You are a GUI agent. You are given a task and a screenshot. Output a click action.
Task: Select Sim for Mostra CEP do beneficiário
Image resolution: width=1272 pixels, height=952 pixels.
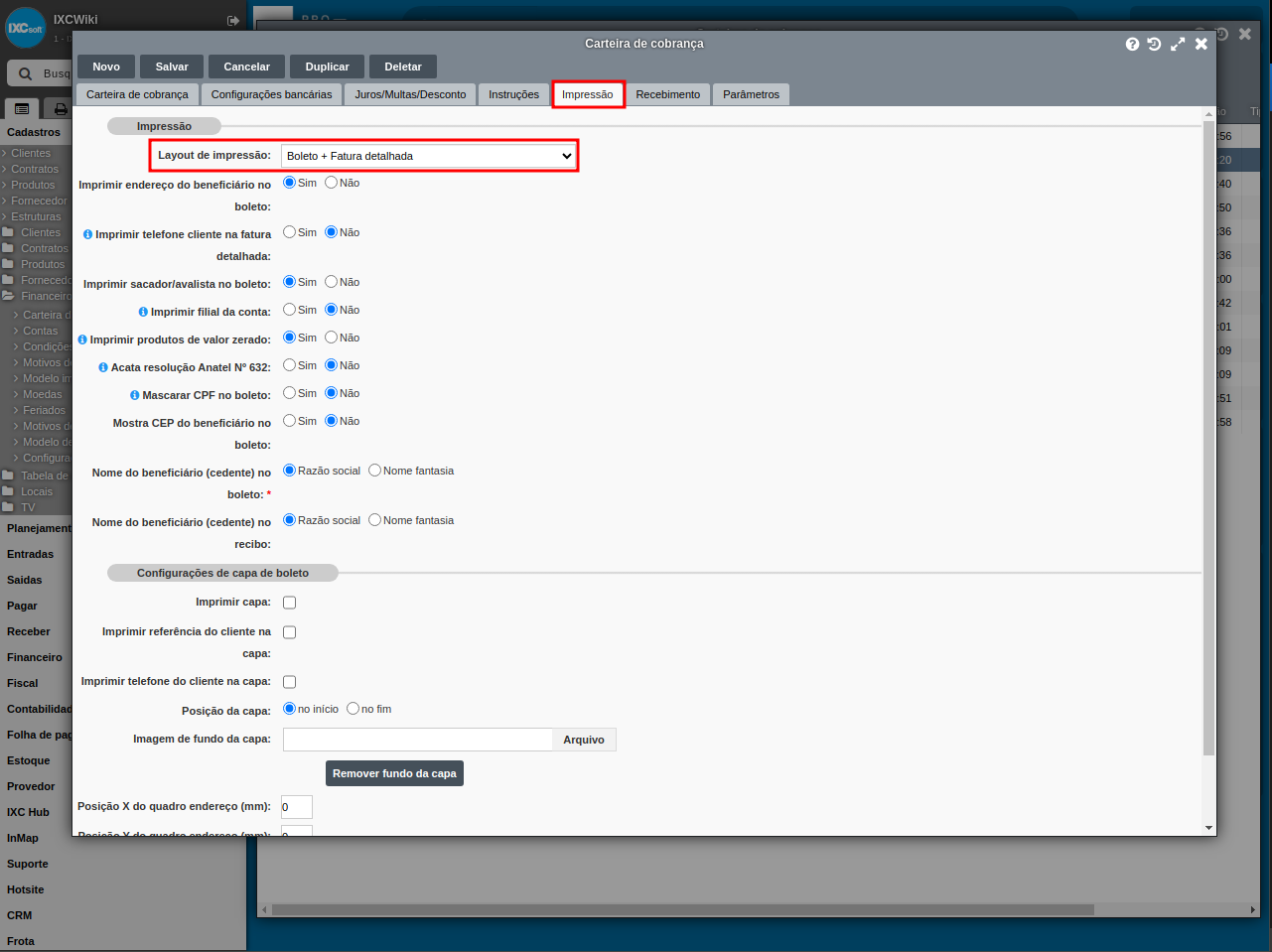(290, 421)
